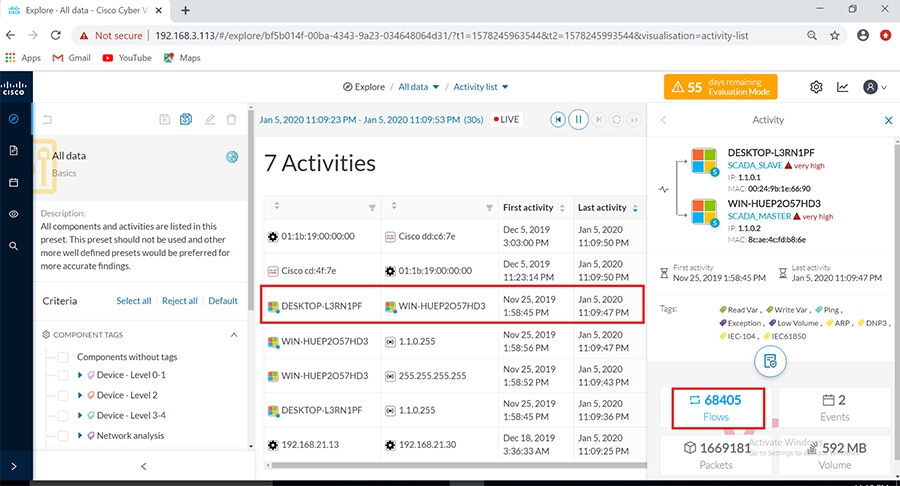This screenshot has height=486, width=900.
Task: Click the refresh loop playback button
Action: tap(616, 119)
